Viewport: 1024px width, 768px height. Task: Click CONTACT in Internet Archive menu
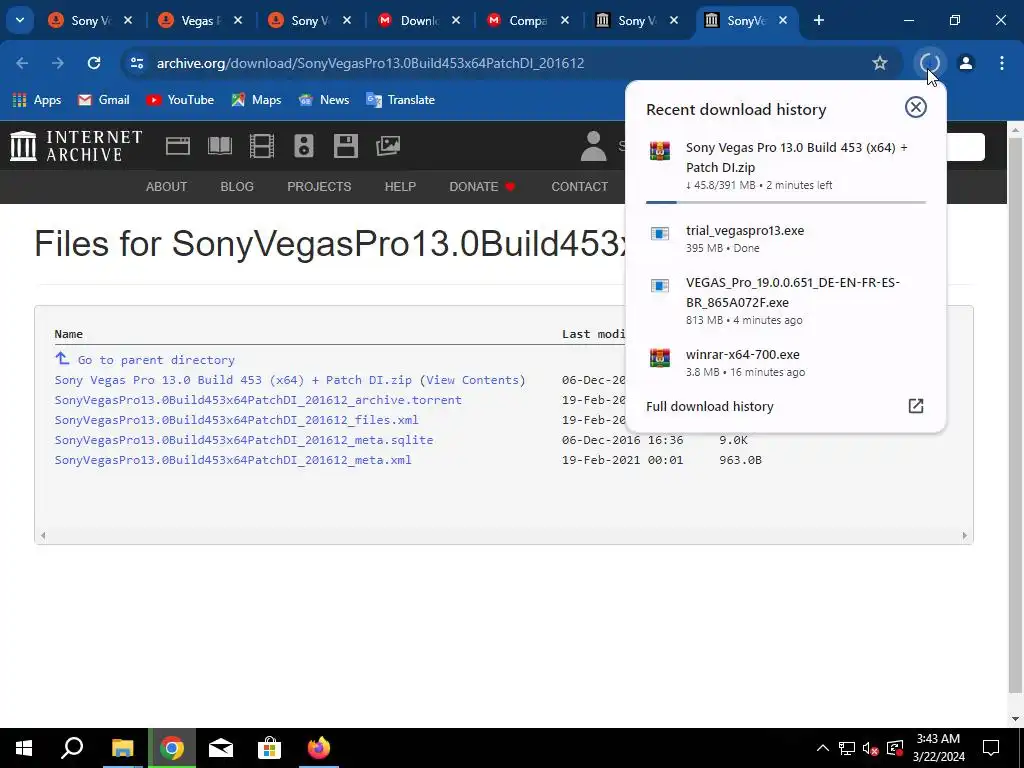tap(579, 187)
